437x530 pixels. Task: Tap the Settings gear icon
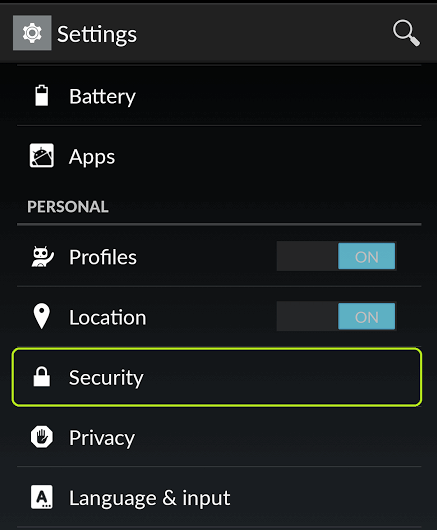click(x=32, y=33)
